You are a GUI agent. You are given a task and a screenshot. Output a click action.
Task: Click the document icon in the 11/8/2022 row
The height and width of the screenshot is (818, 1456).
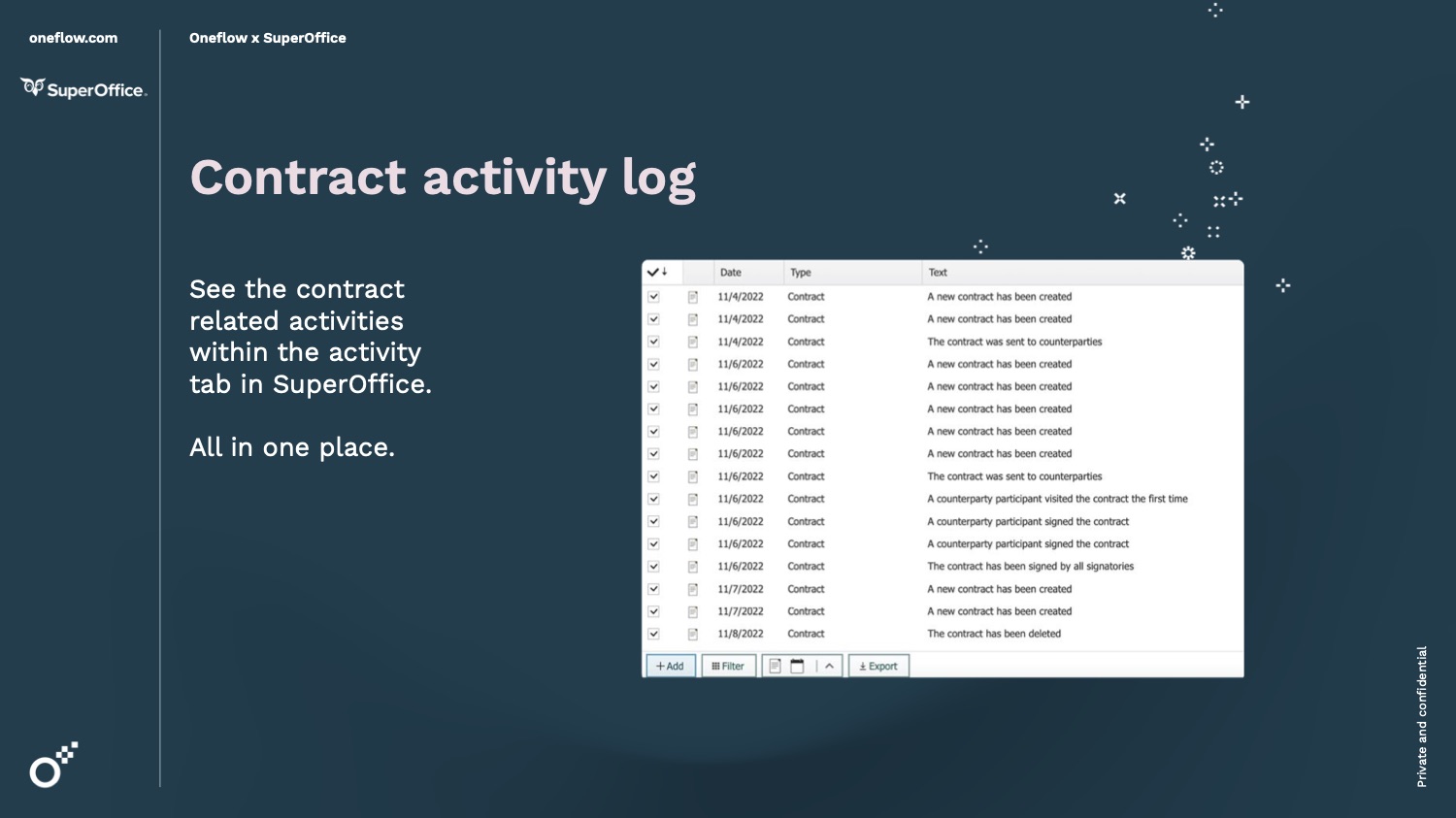pos(693,635)
